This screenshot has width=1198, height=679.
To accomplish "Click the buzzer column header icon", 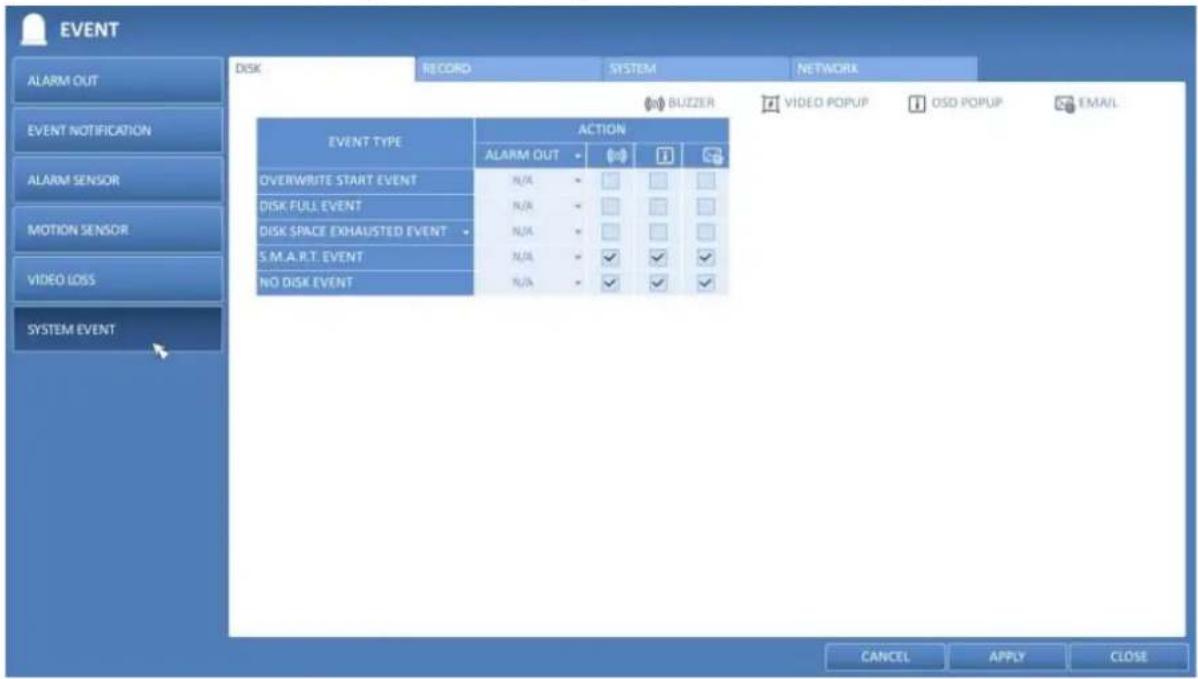I will 616,156.
